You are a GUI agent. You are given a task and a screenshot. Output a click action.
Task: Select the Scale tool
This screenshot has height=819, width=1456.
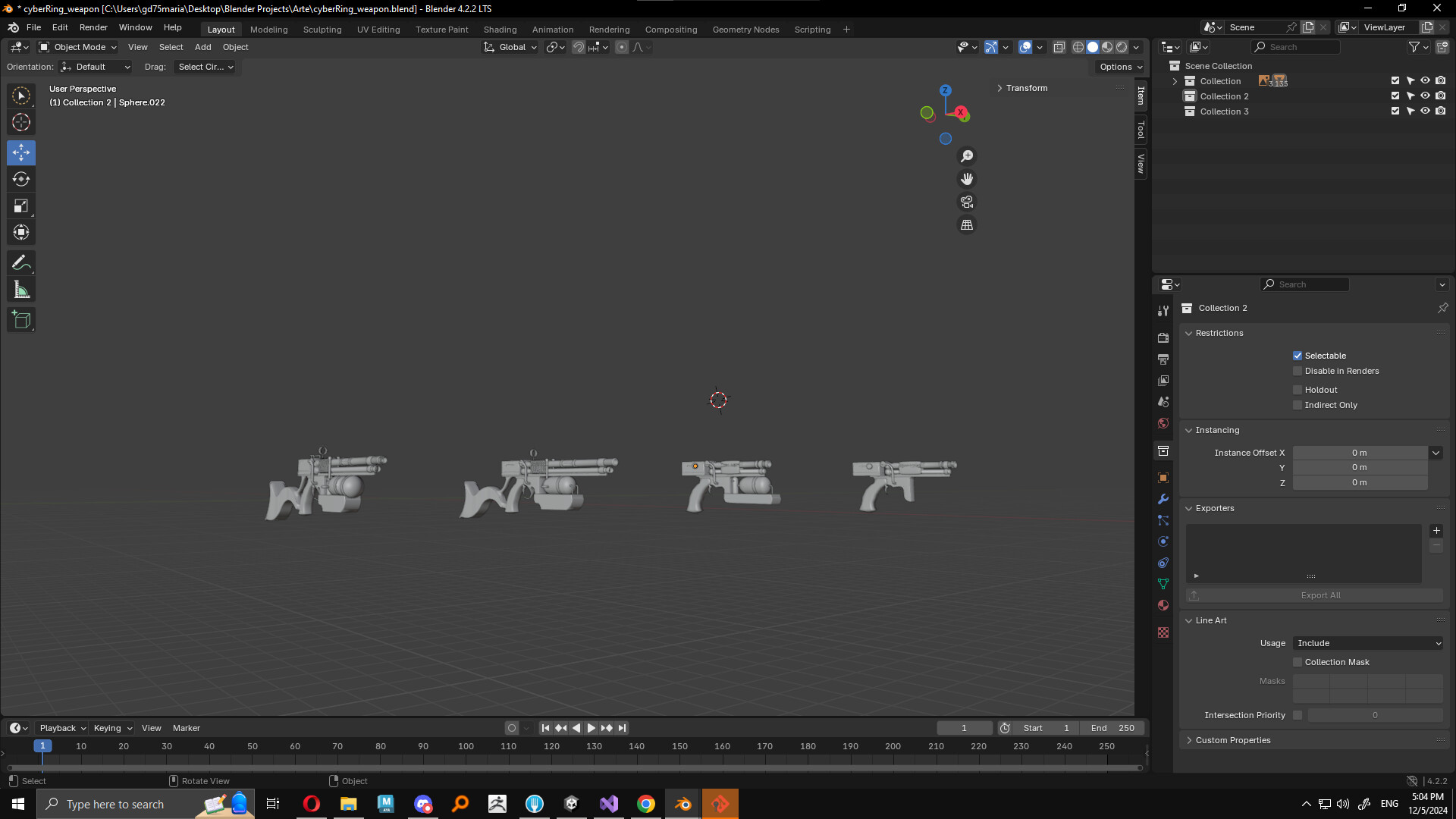click(x=21, y=206)
